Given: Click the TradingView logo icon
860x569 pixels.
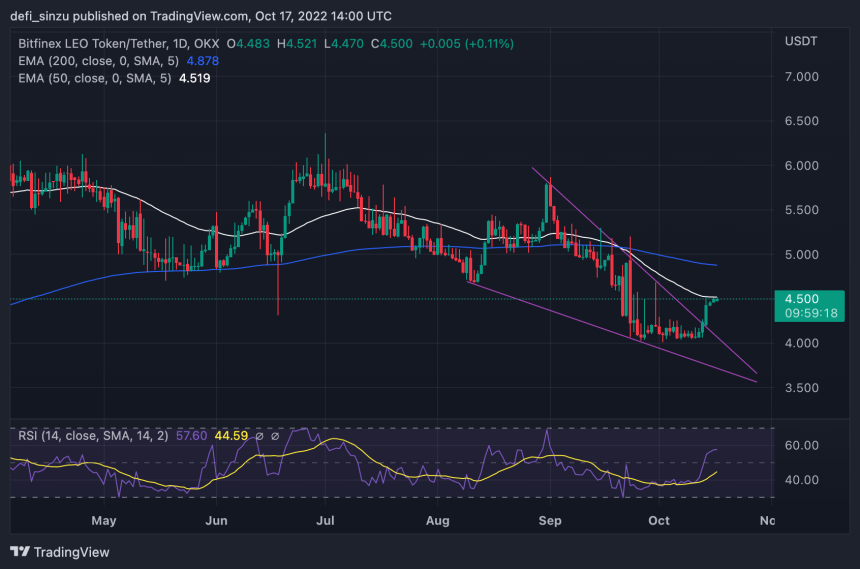Looking at the screenshot, I should [19, 551].
